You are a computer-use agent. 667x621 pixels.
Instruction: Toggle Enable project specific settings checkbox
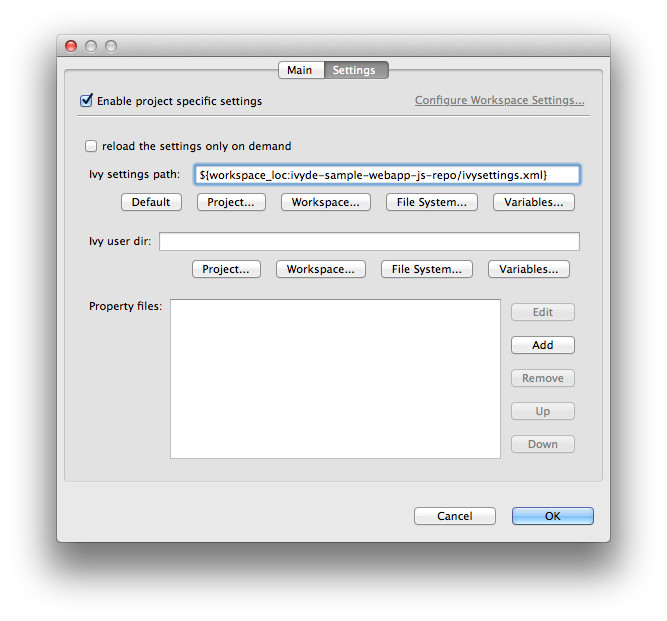coord(87,101)
